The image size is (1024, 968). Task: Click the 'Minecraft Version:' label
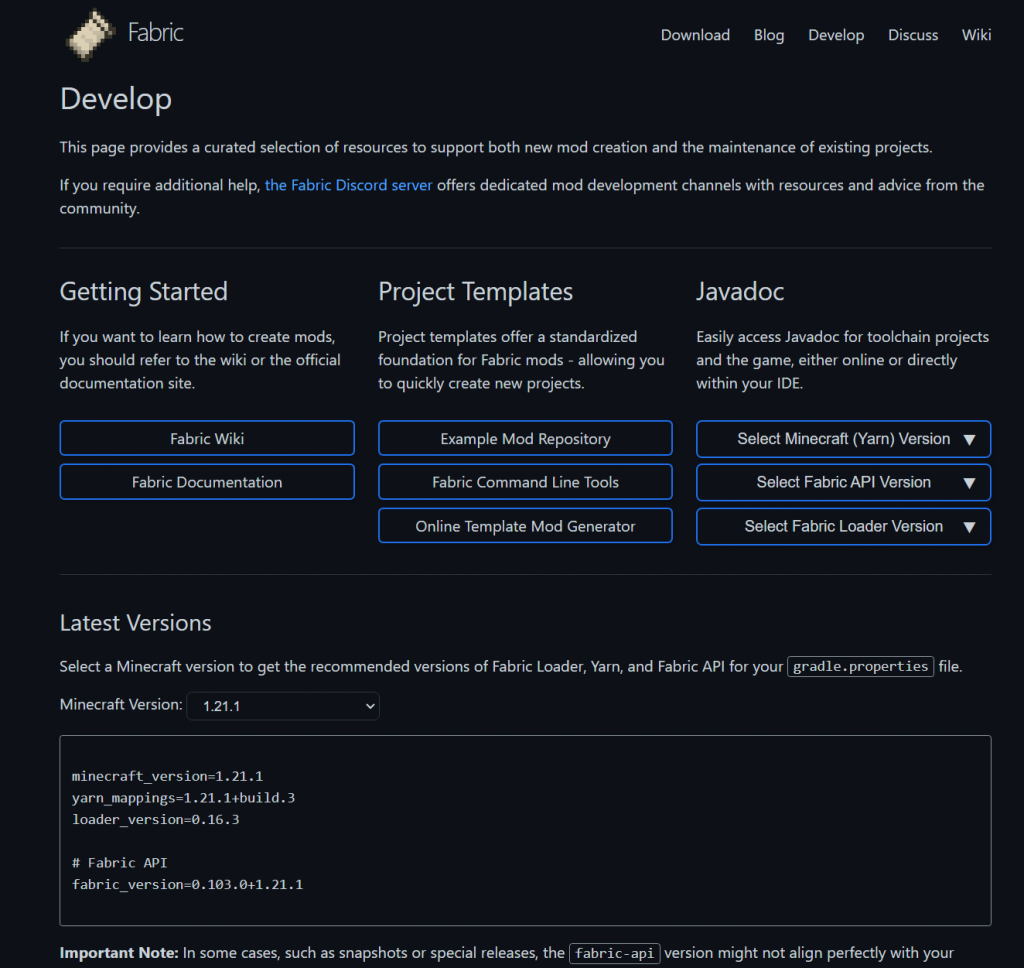pos(121,705)
